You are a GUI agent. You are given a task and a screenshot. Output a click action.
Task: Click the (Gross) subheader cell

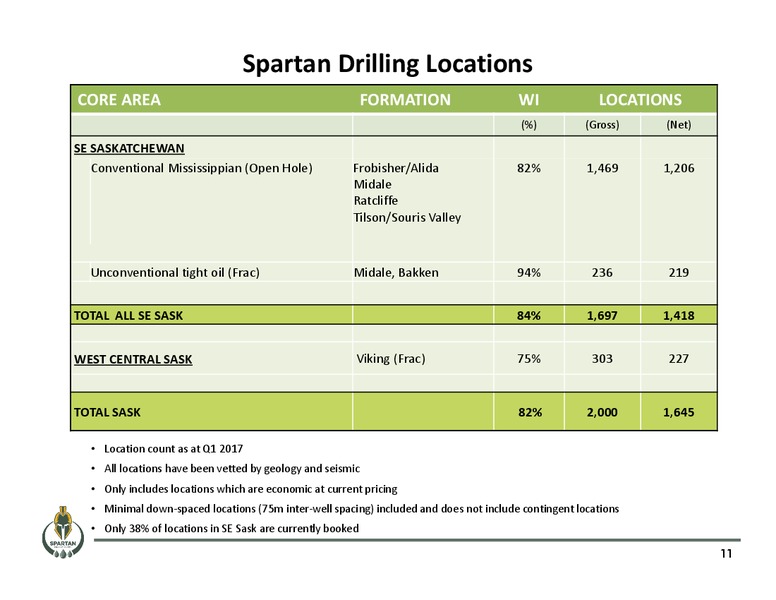point(602,125)
